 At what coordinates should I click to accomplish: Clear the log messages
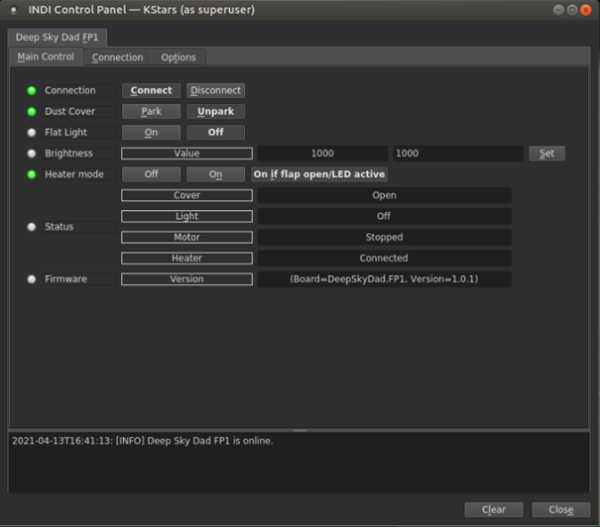click(x=493, y=509)
